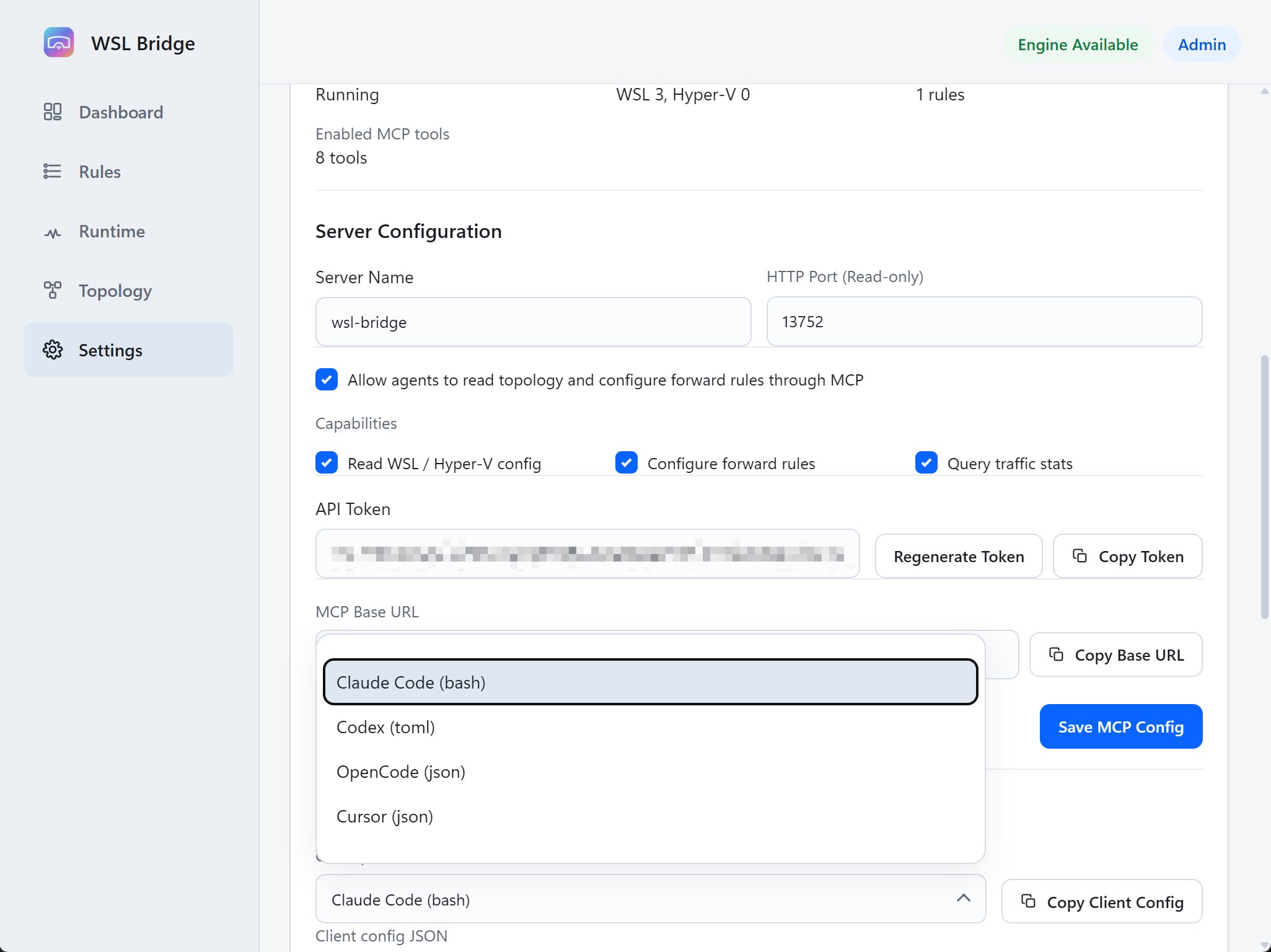
Task: Click the blurred API Token field
Action: [587, 554]
